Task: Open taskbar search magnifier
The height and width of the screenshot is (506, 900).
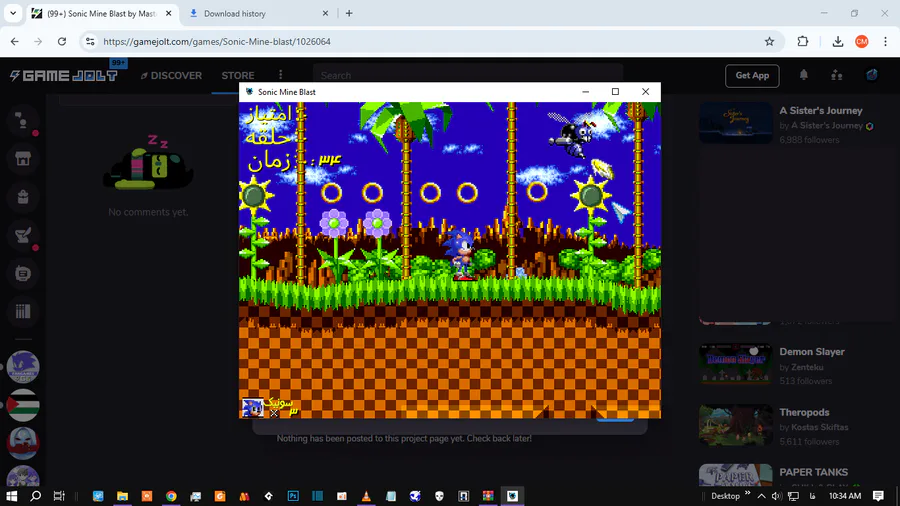Action: tap(36, 496)
